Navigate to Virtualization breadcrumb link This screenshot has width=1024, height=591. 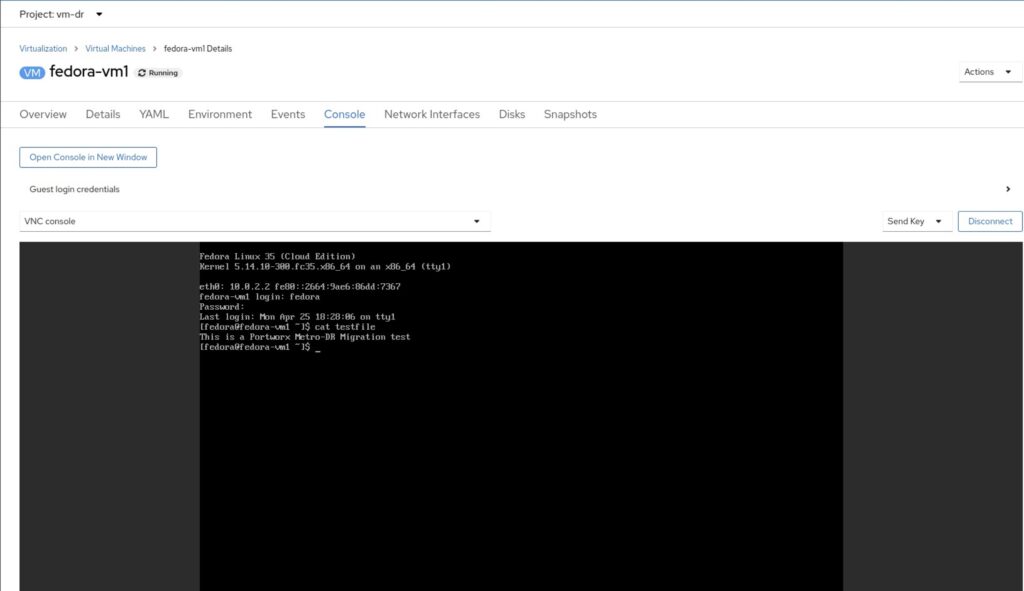(x=43, y=48)
